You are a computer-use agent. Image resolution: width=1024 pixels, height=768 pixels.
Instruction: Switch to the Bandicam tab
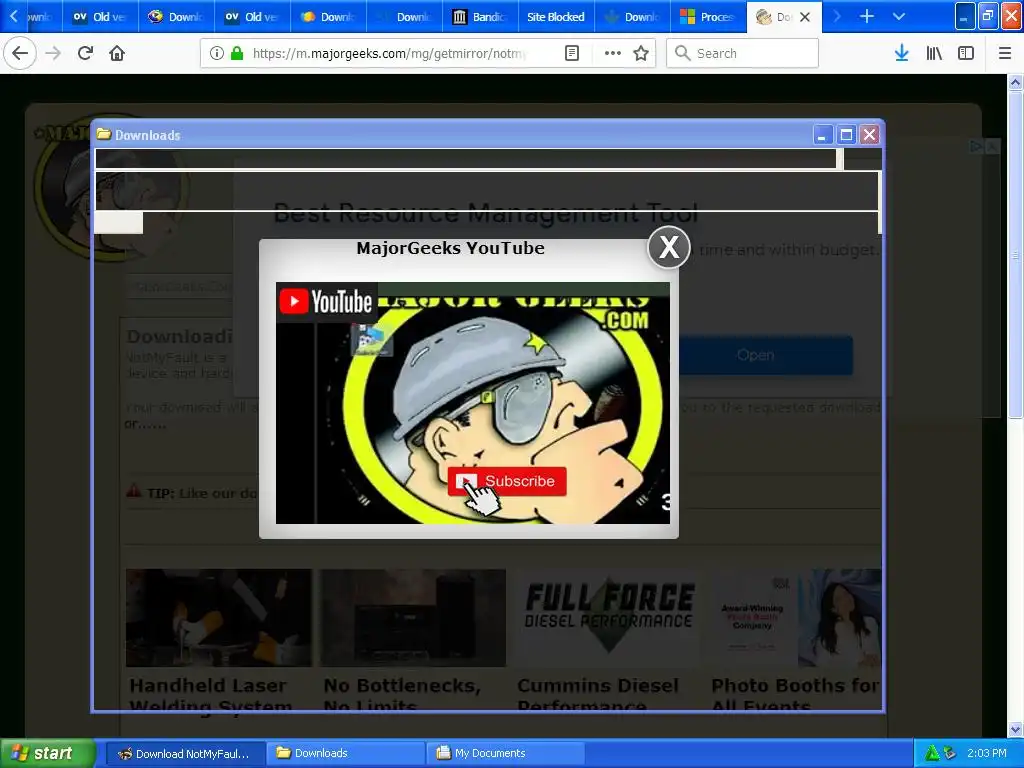[481, 17]
